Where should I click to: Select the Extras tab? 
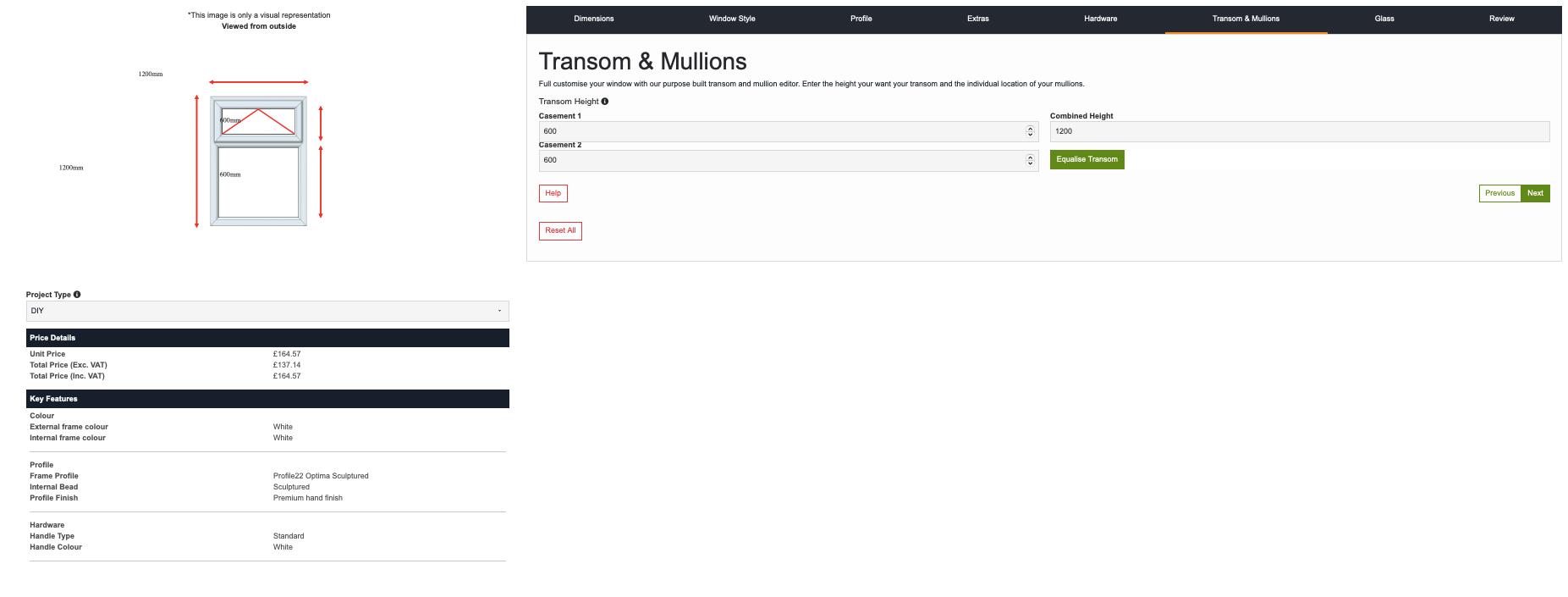click(x=977, y=19)
